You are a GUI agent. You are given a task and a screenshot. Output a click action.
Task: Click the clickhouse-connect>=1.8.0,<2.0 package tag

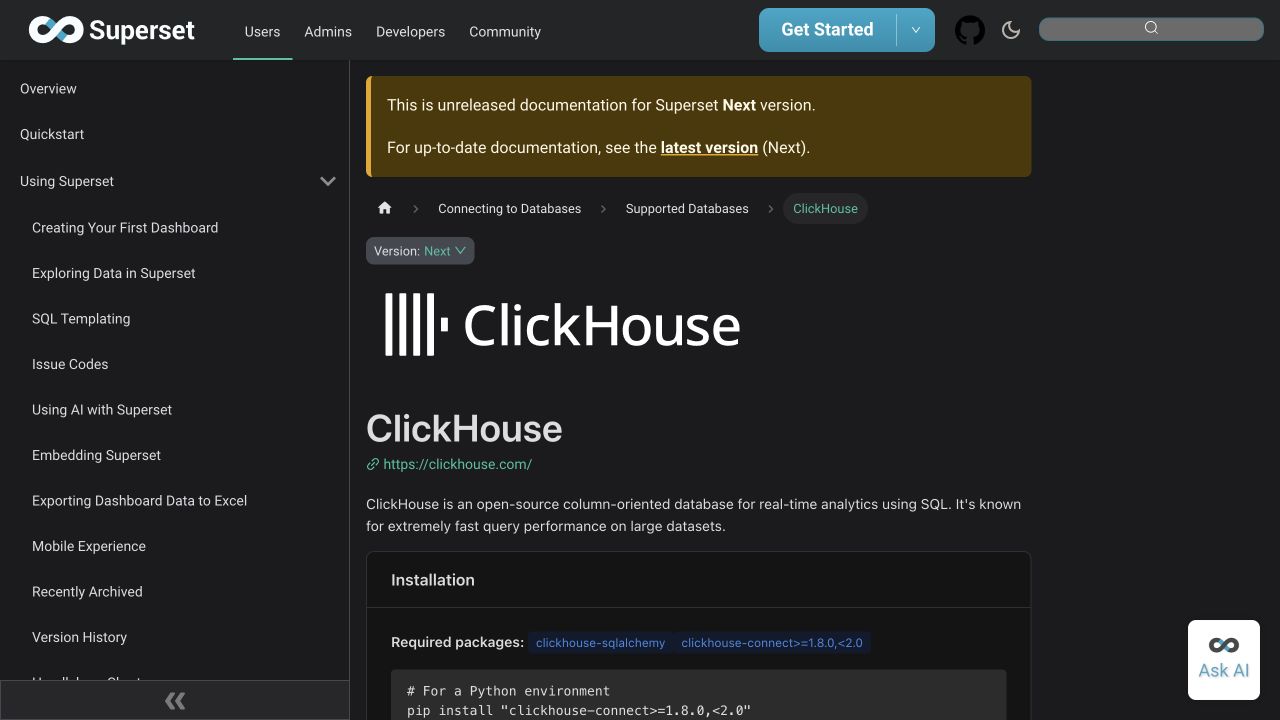click(x=772, y=643)
